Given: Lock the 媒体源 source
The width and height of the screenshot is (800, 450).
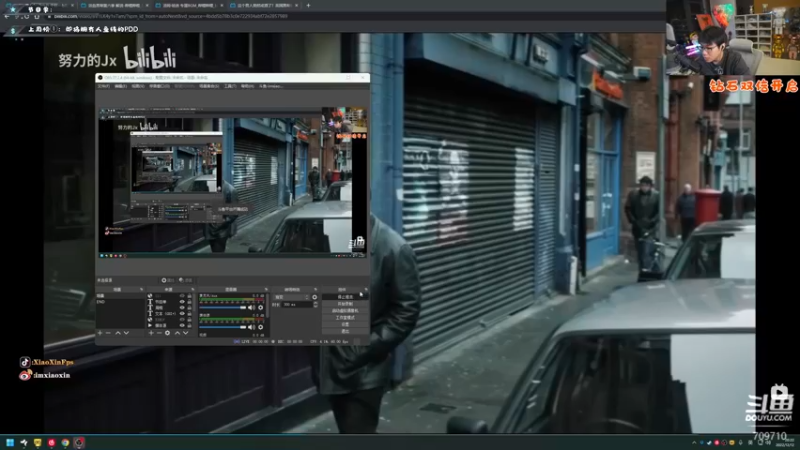Looking at the screenshot, I should click(x=189, y=326).
